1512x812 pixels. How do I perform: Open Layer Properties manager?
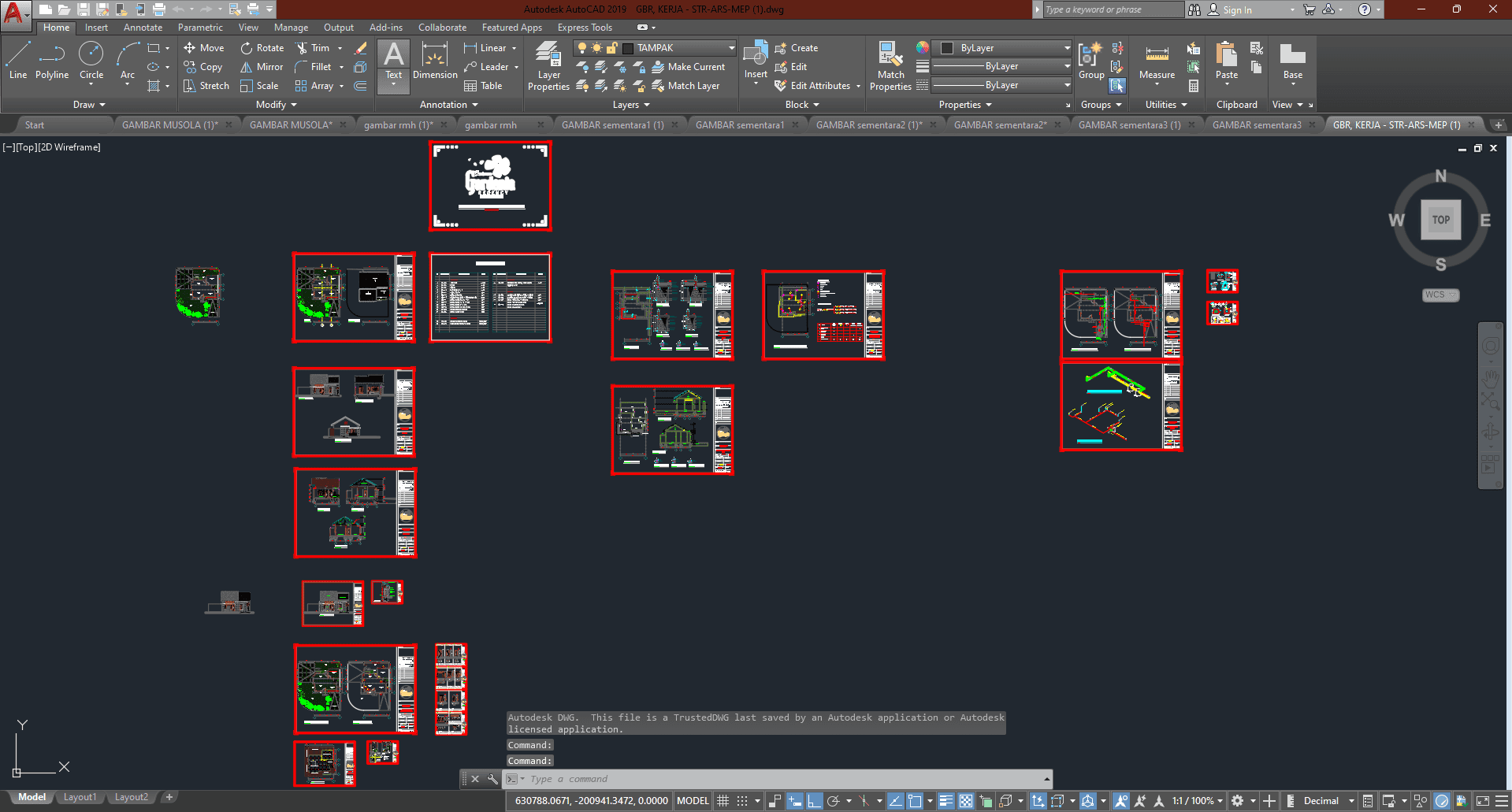[548, 66]
